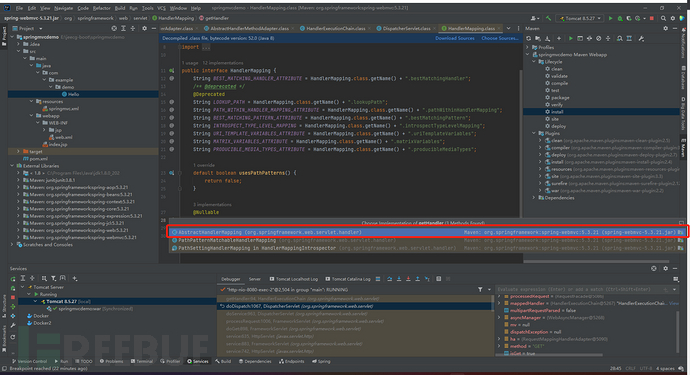The height and width of the screenshot is (375, 690).
Task: Choose PathPatternMatchableHandlerMapping implementation in popup
Action: pyautogui.click(x=428, y=240)
